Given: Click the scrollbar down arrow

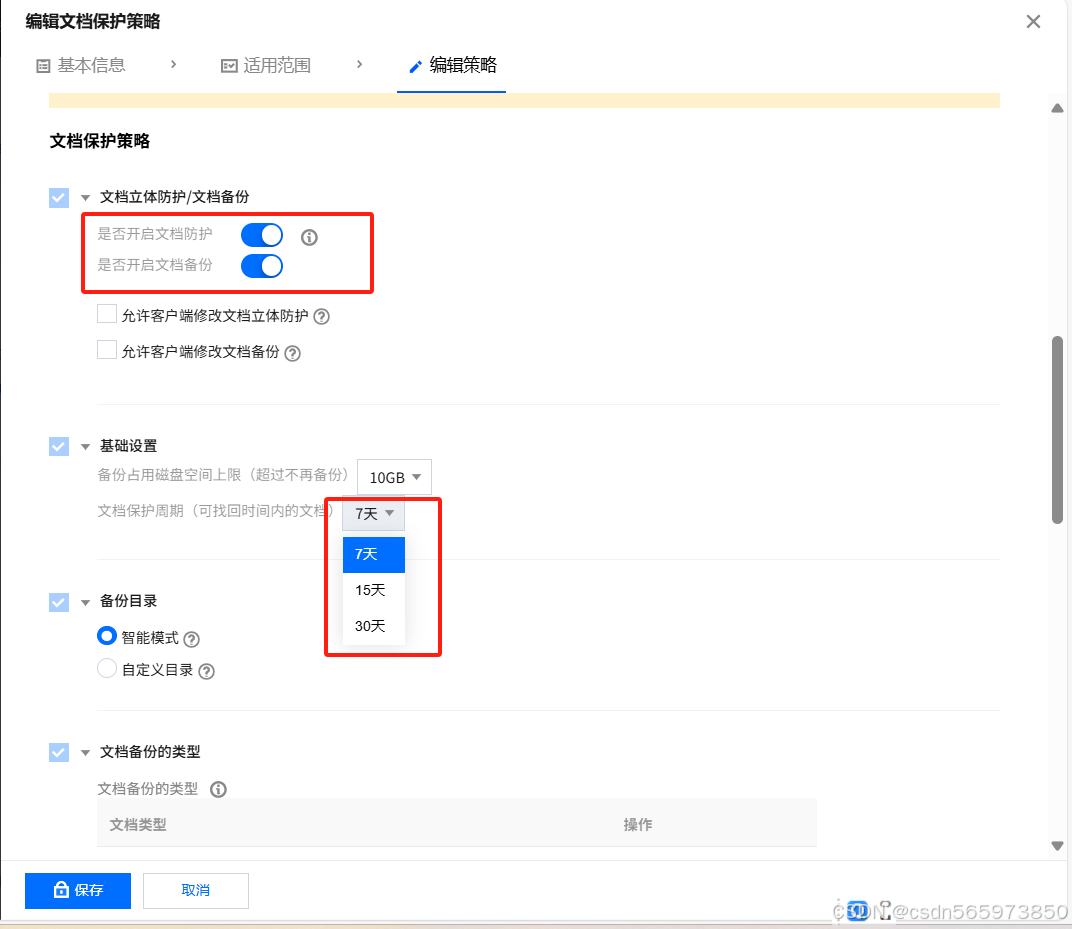Looking at the screenshot, I should click(1057, 846).
